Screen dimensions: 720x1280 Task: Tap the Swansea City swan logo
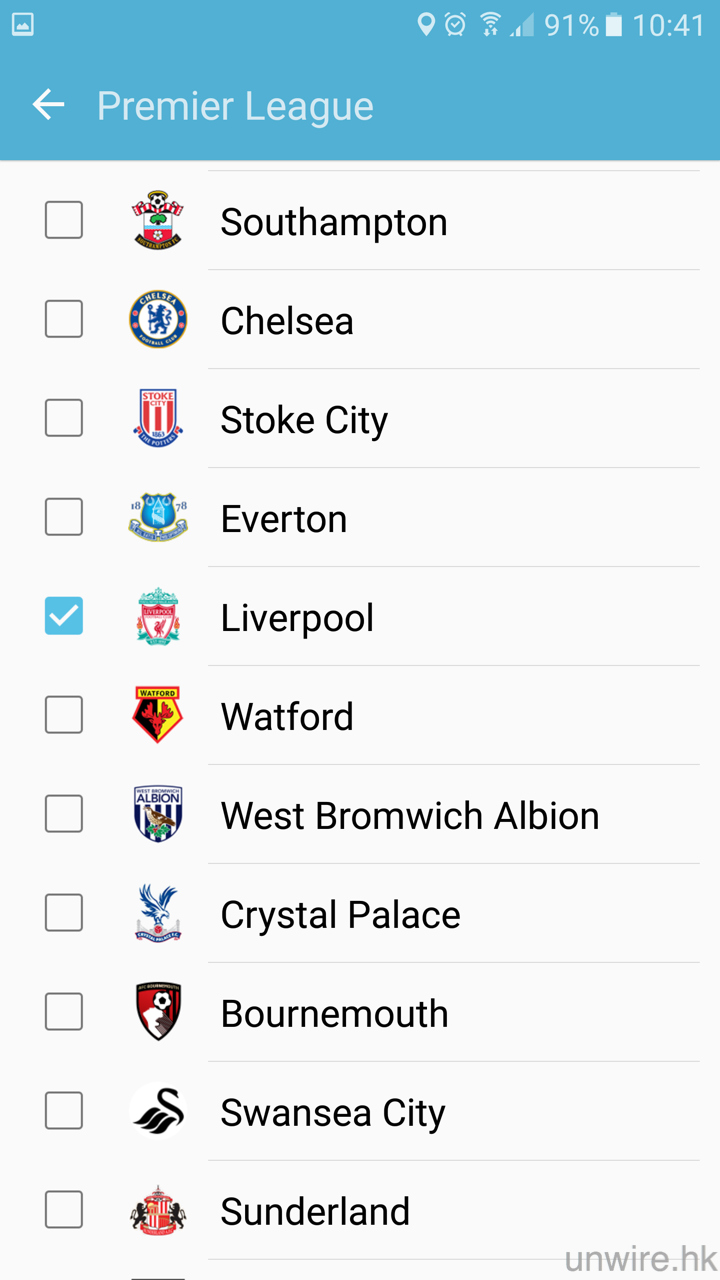[x=158, y=1111]
